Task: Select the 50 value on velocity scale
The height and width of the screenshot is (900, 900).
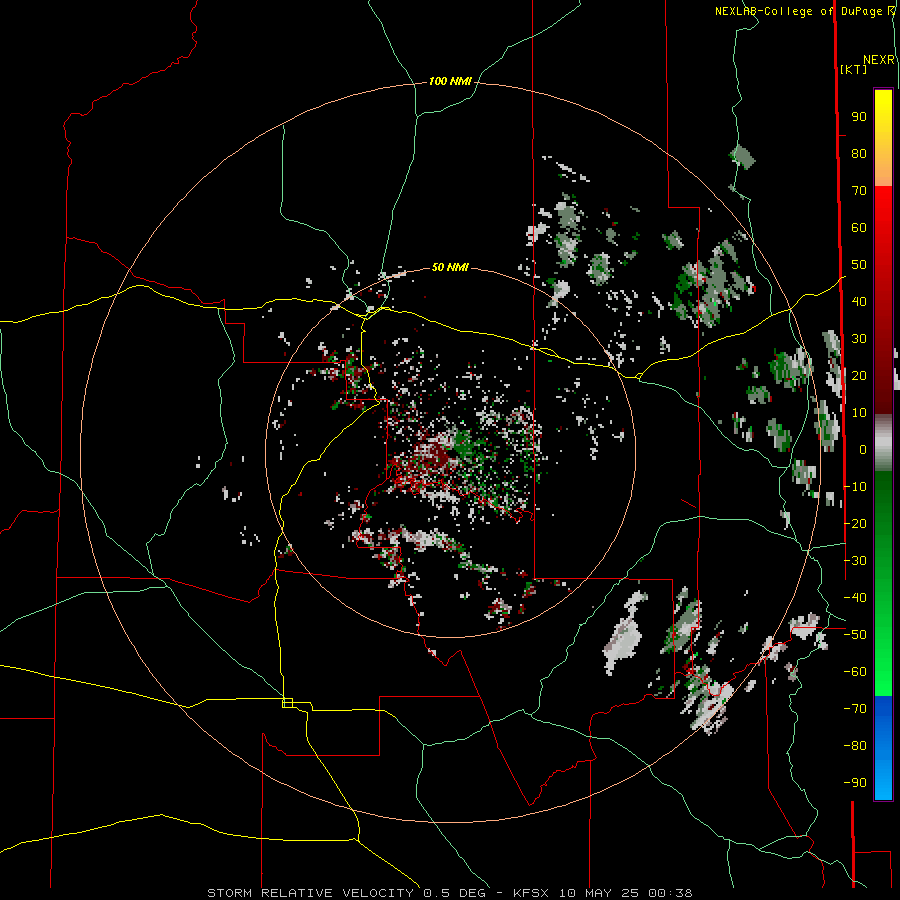Action: pos(859,265)
